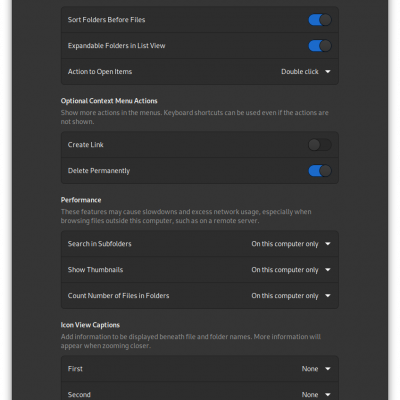Click the Action to Open Items label
The height and width of the screenshot is (400, 400).
tap(100, 72)
